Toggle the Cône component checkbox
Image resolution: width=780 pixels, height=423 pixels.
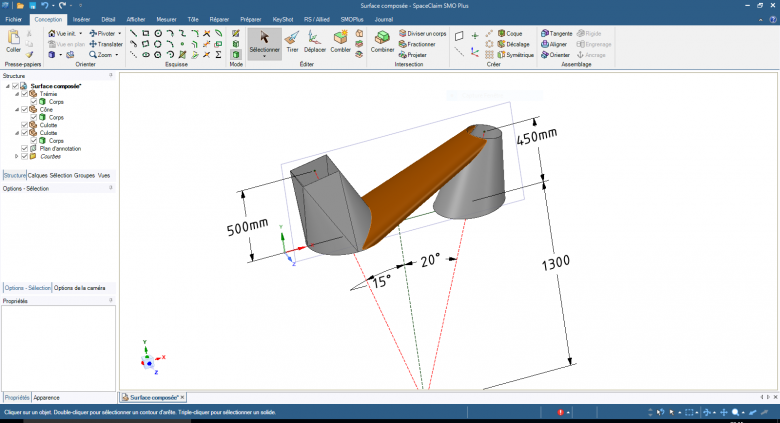click(24, 109)
